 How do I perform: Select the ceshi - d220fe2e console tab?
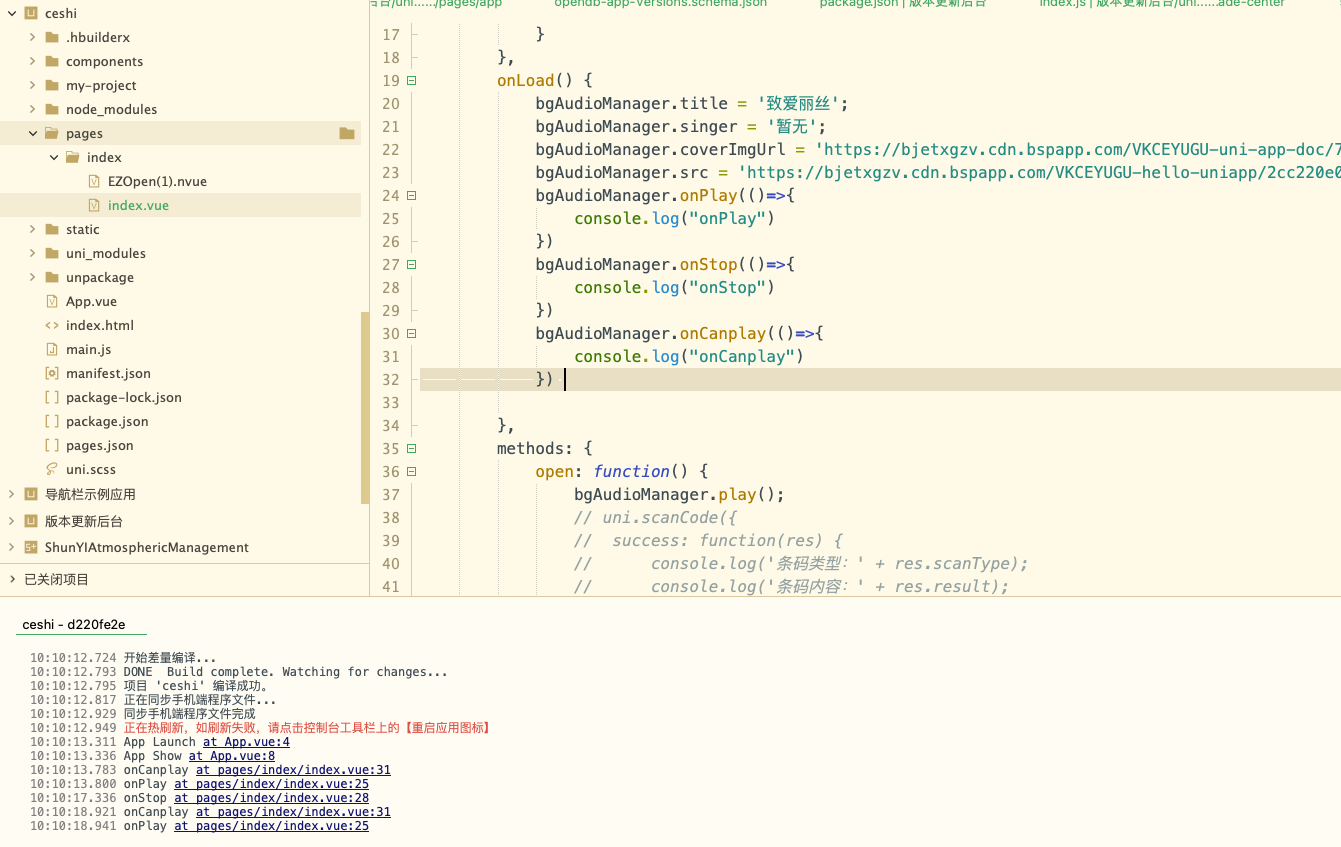click(x=74, y=624)
